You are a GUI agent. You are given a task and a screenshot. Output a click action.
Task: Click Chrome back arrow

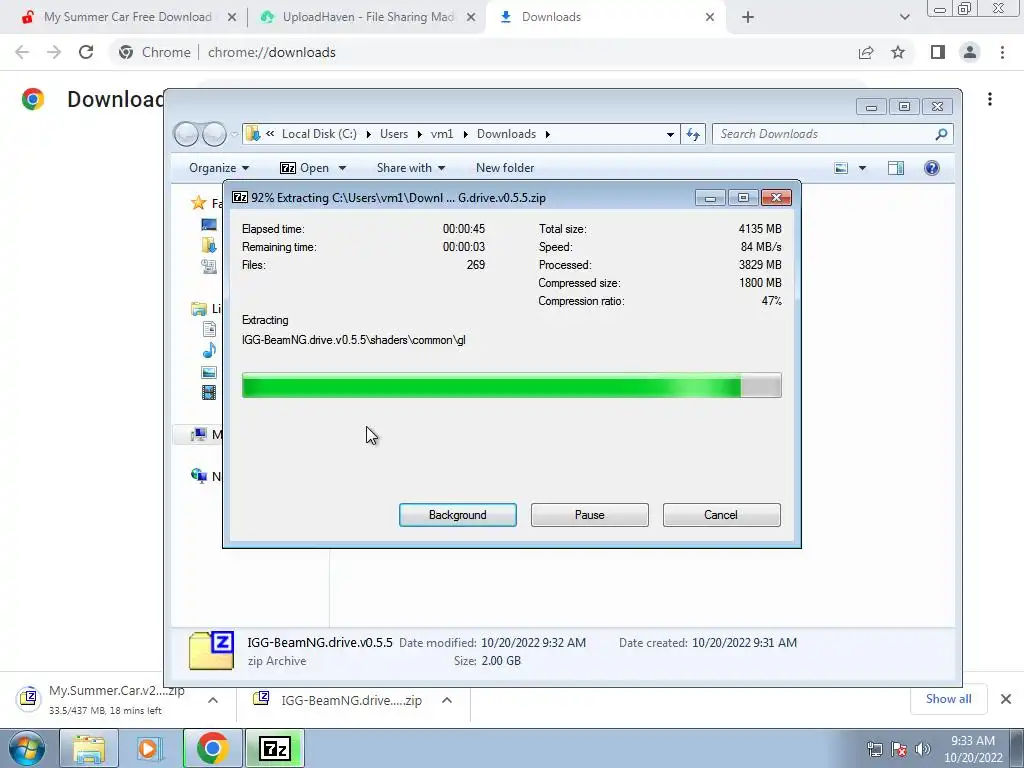22,52
